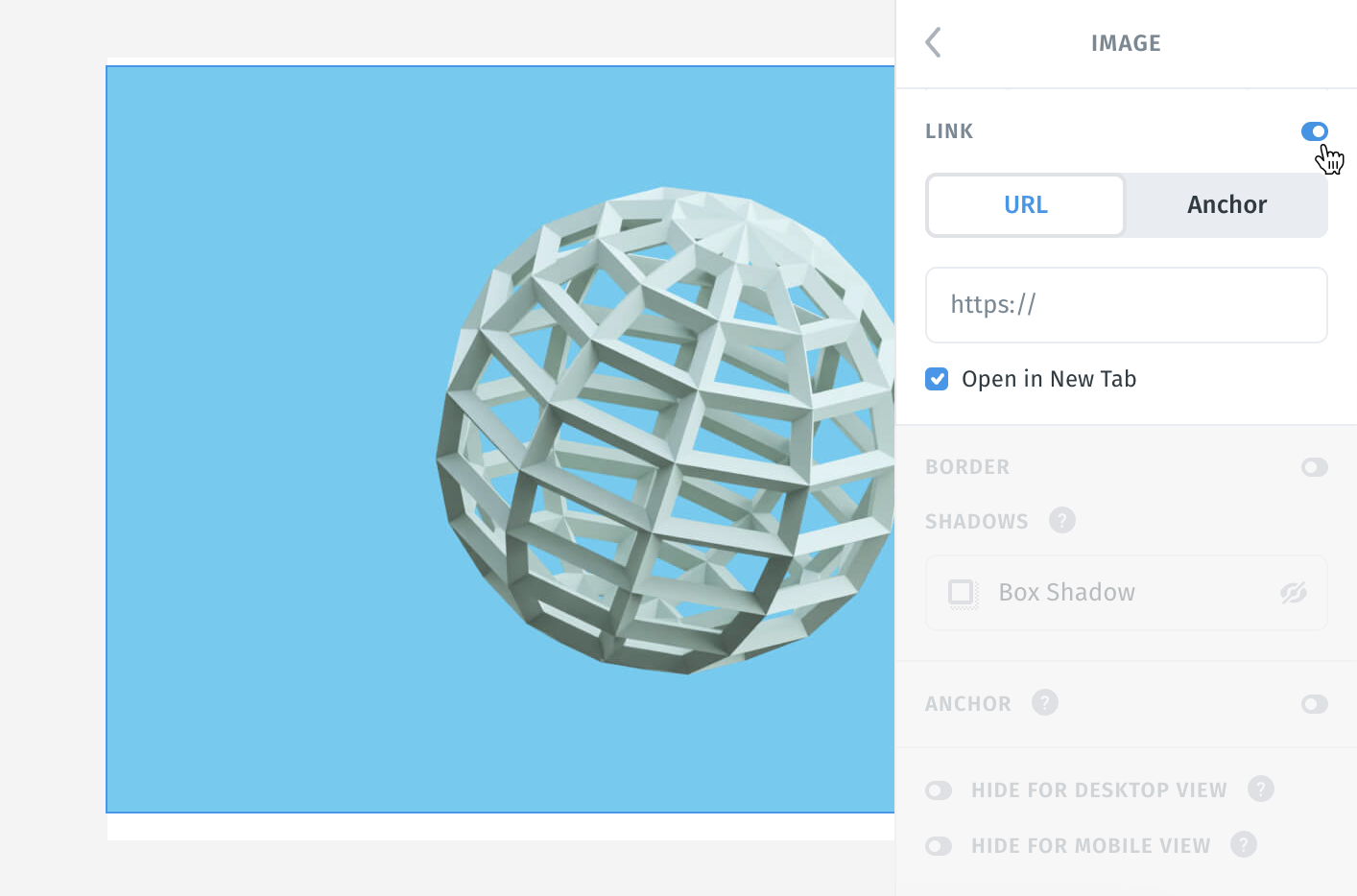Toggle Box Shadow visibility eye icon
The height and width of the screenshot is (896, 1357).
point(1293,593)
